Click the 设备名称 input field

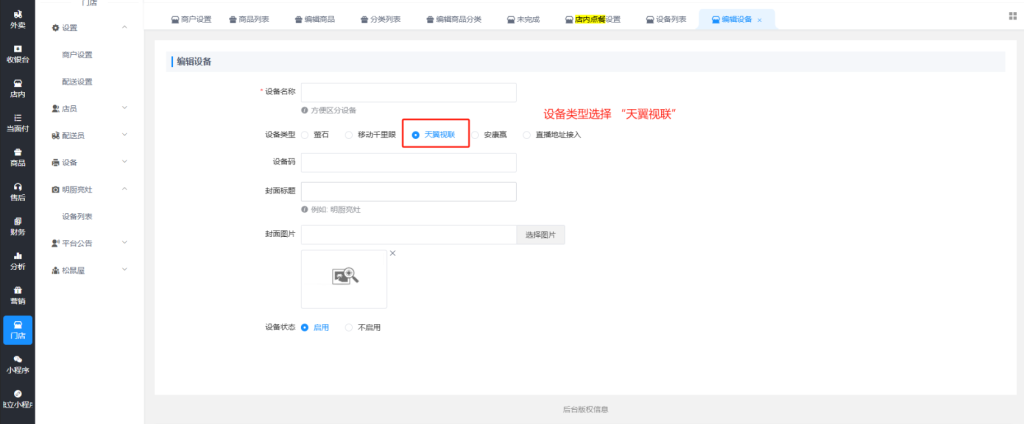tap(409, 93)
